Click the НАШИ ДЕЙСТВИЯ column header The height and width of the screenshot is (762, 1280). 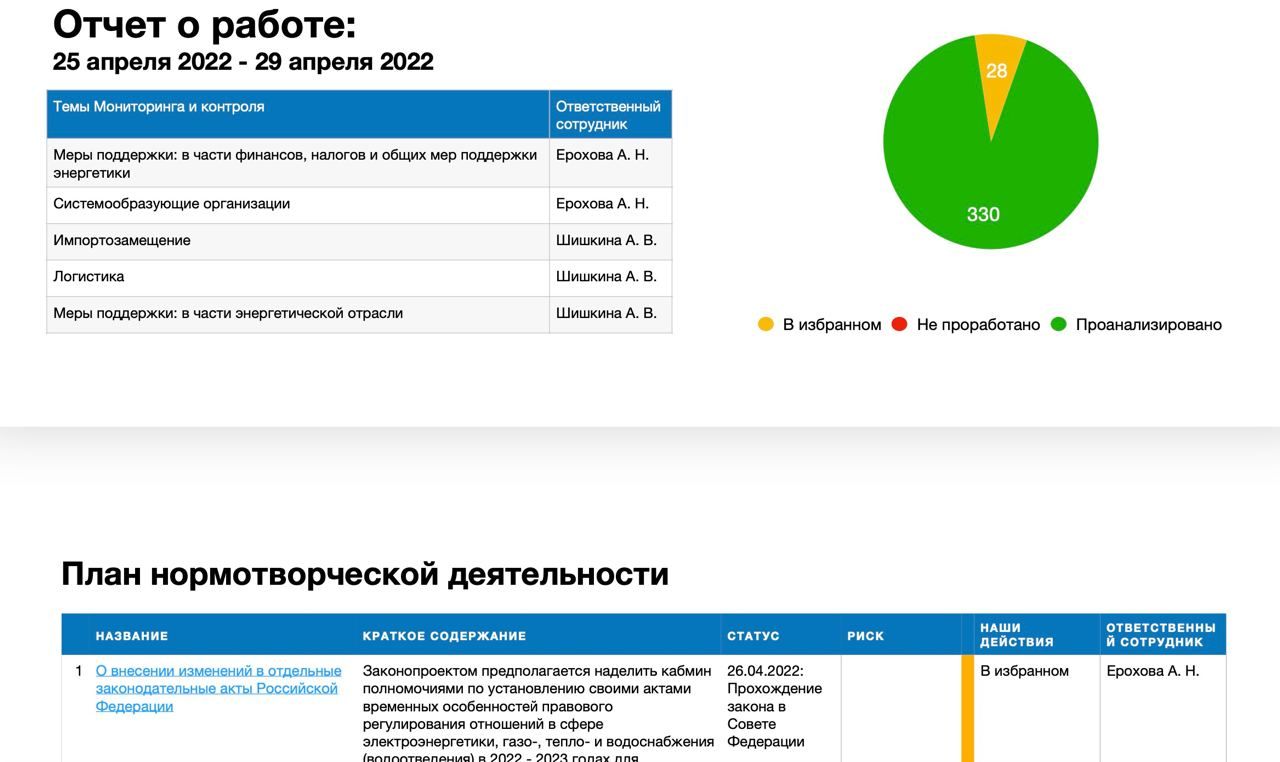pos(1016,635)
